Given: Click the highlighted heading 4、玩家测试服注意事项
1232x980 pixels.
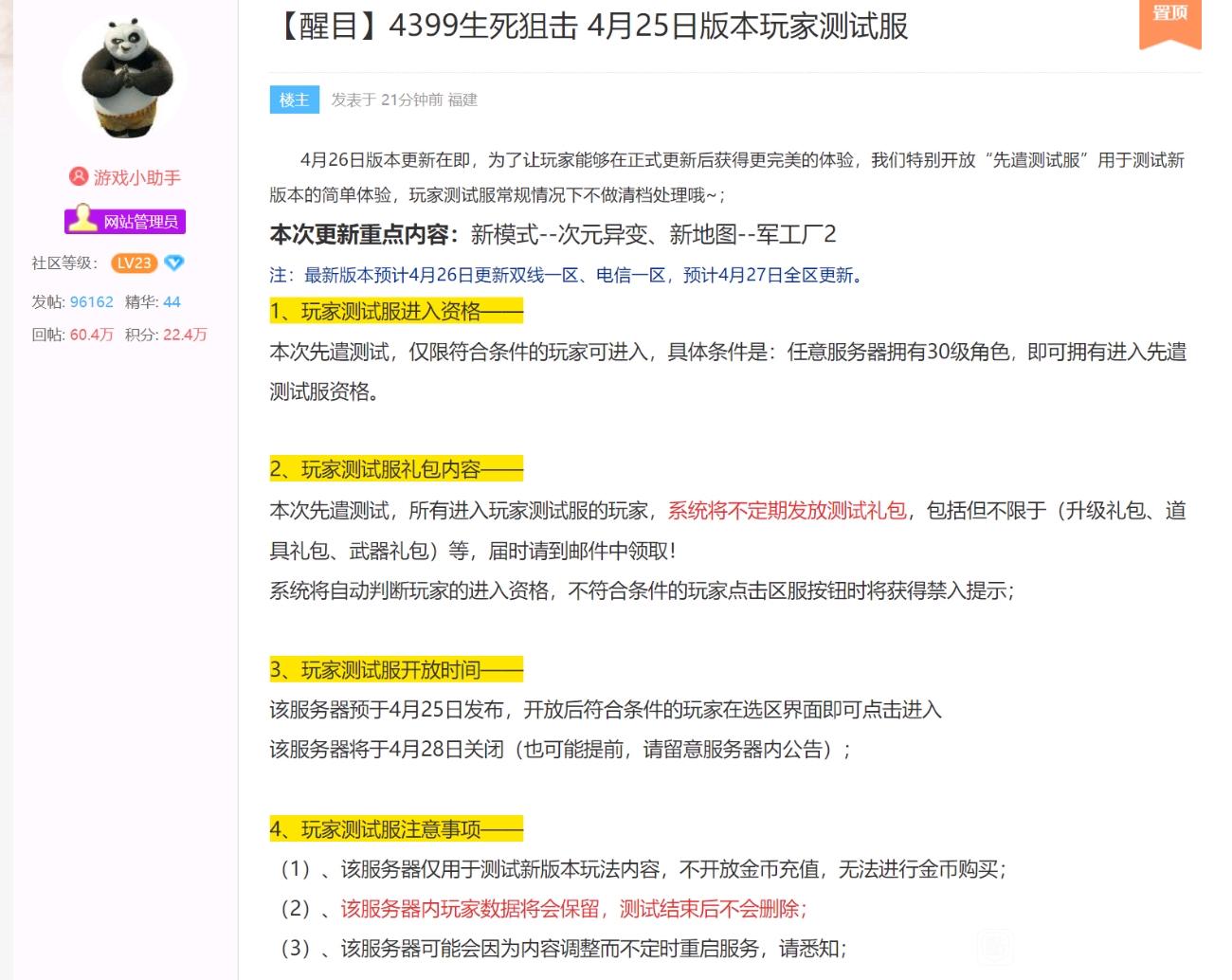Looking at the screenshot, I should [x=396, y=829].
